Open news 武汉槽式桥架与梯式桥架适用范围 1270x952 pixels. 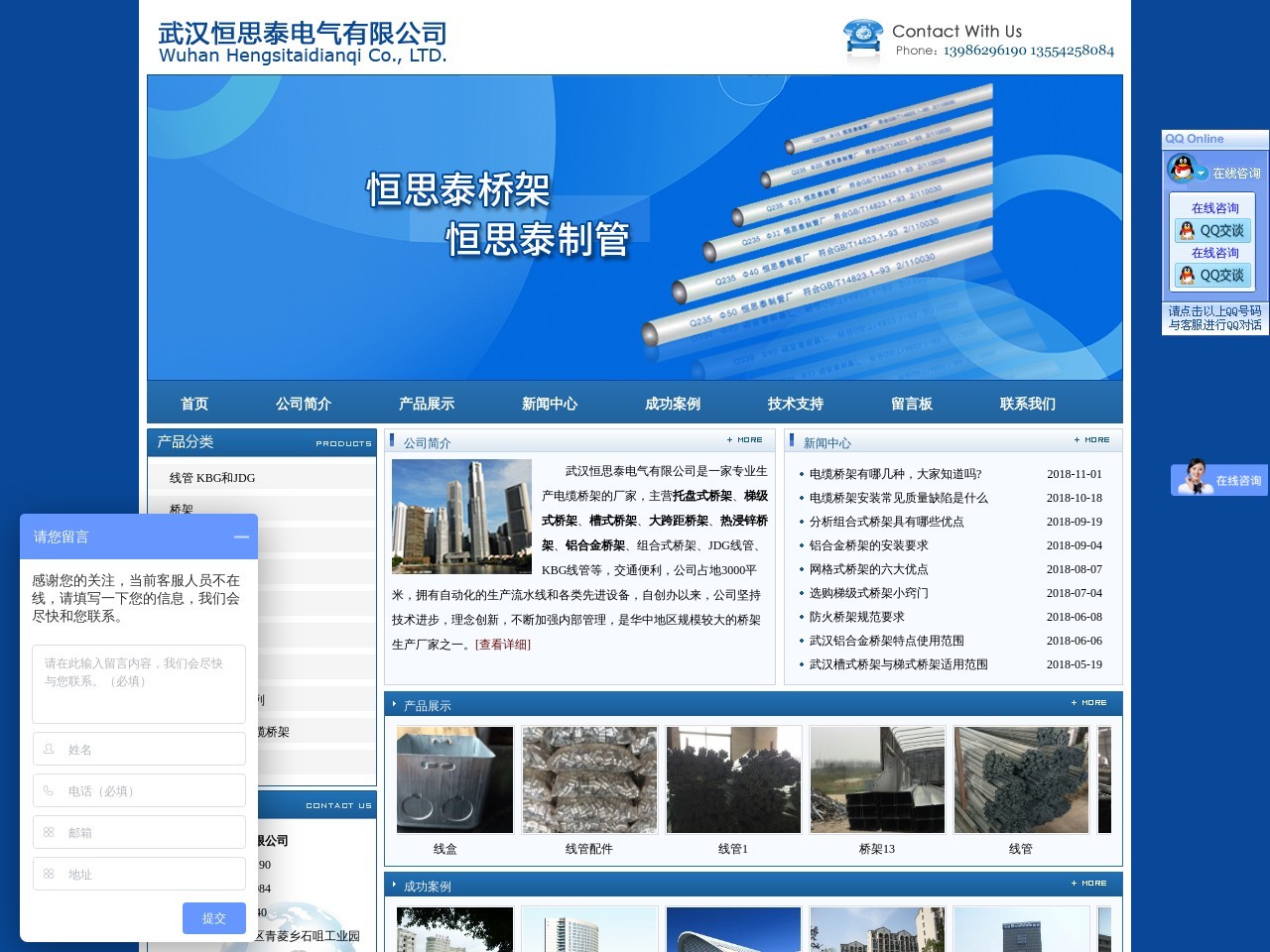(x=898, y=664)
